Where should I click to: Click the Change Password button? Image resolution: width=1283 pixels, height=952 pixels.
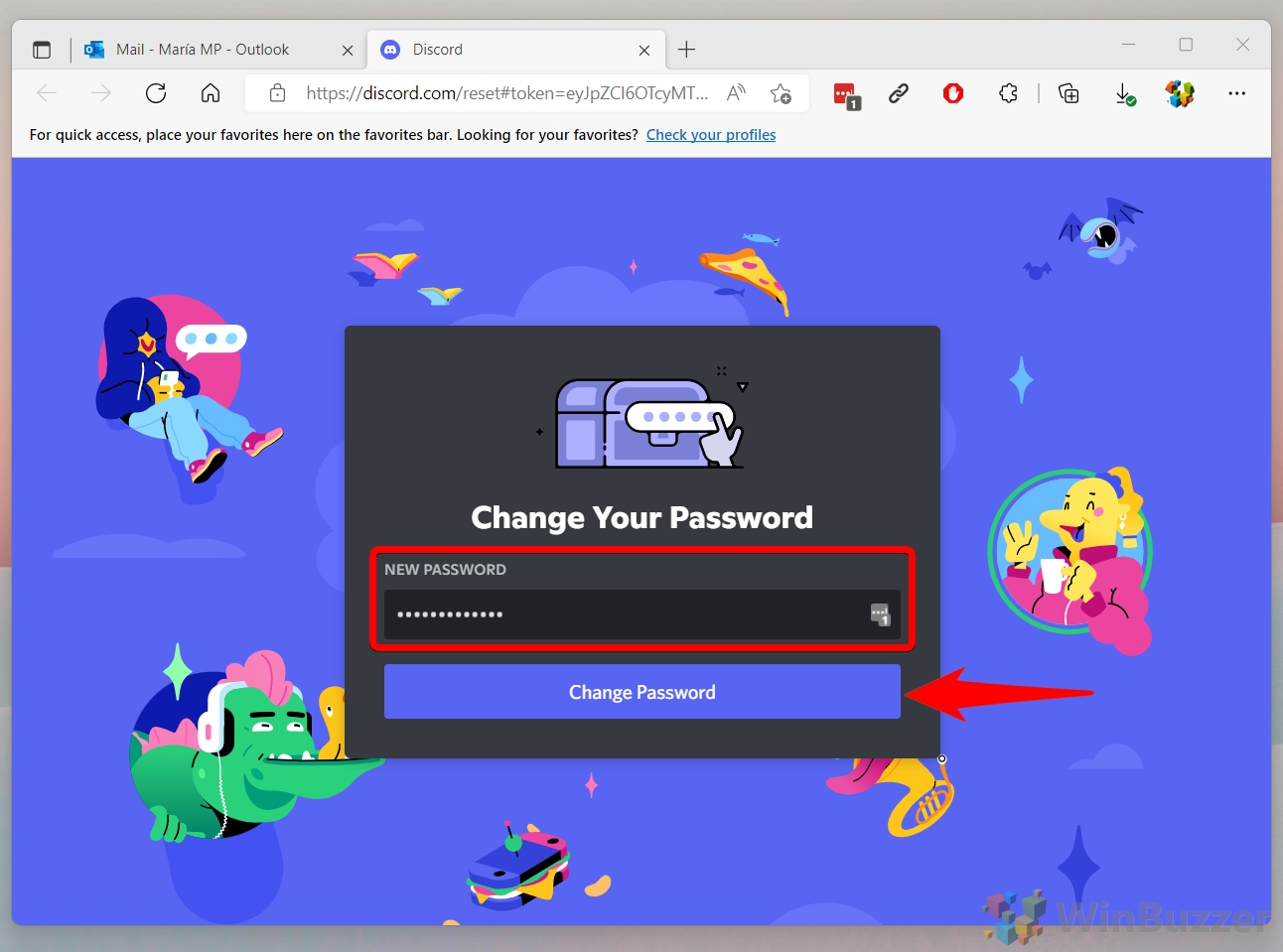pyautogui.click(x=641, y=692)
